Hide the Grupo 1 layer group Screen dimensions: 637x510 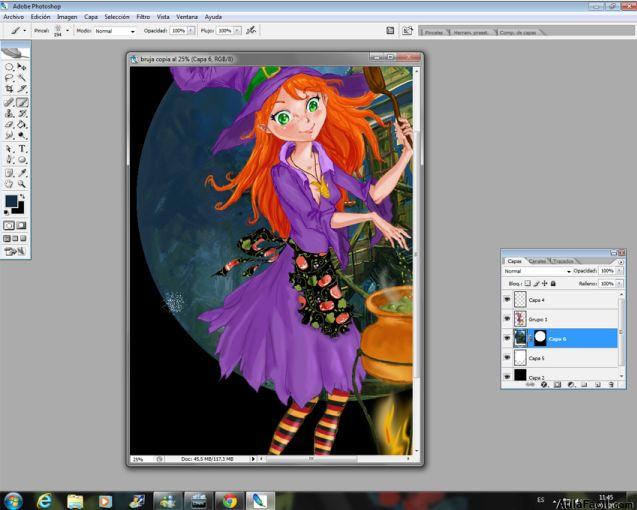point(507,319)
